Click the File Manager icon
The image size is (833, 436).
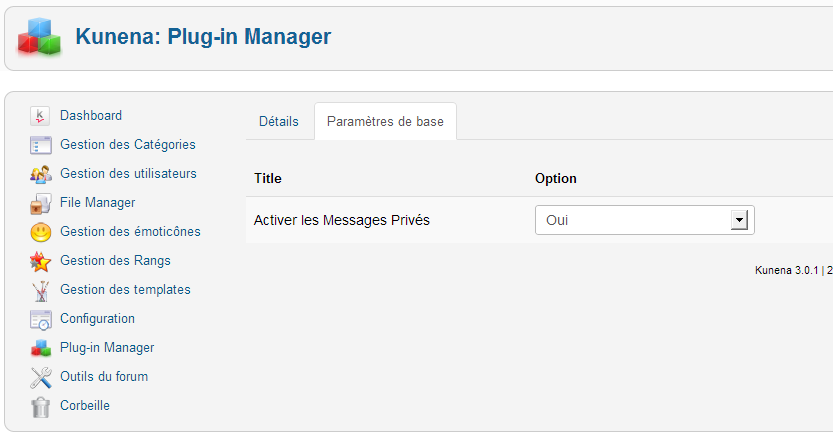tap(40, 203)
